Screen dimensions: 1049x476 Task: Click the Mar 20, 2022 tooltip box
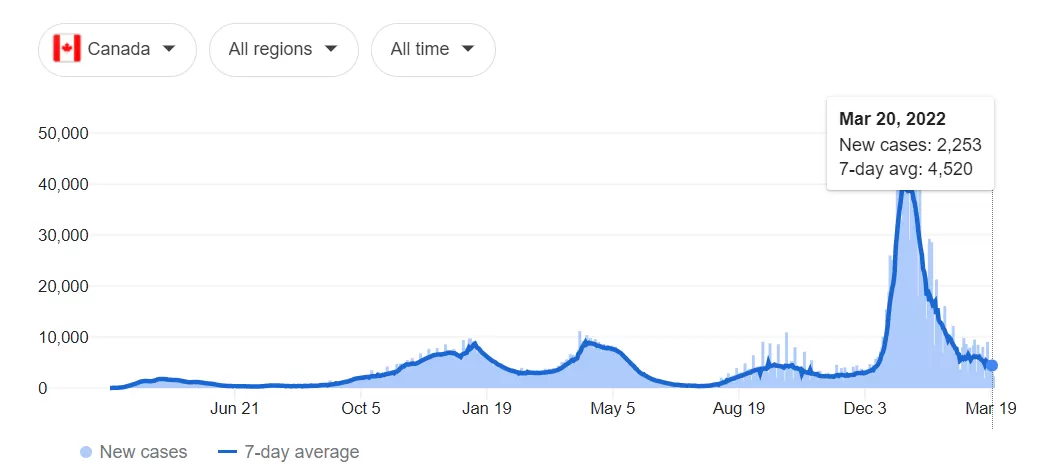911,144
